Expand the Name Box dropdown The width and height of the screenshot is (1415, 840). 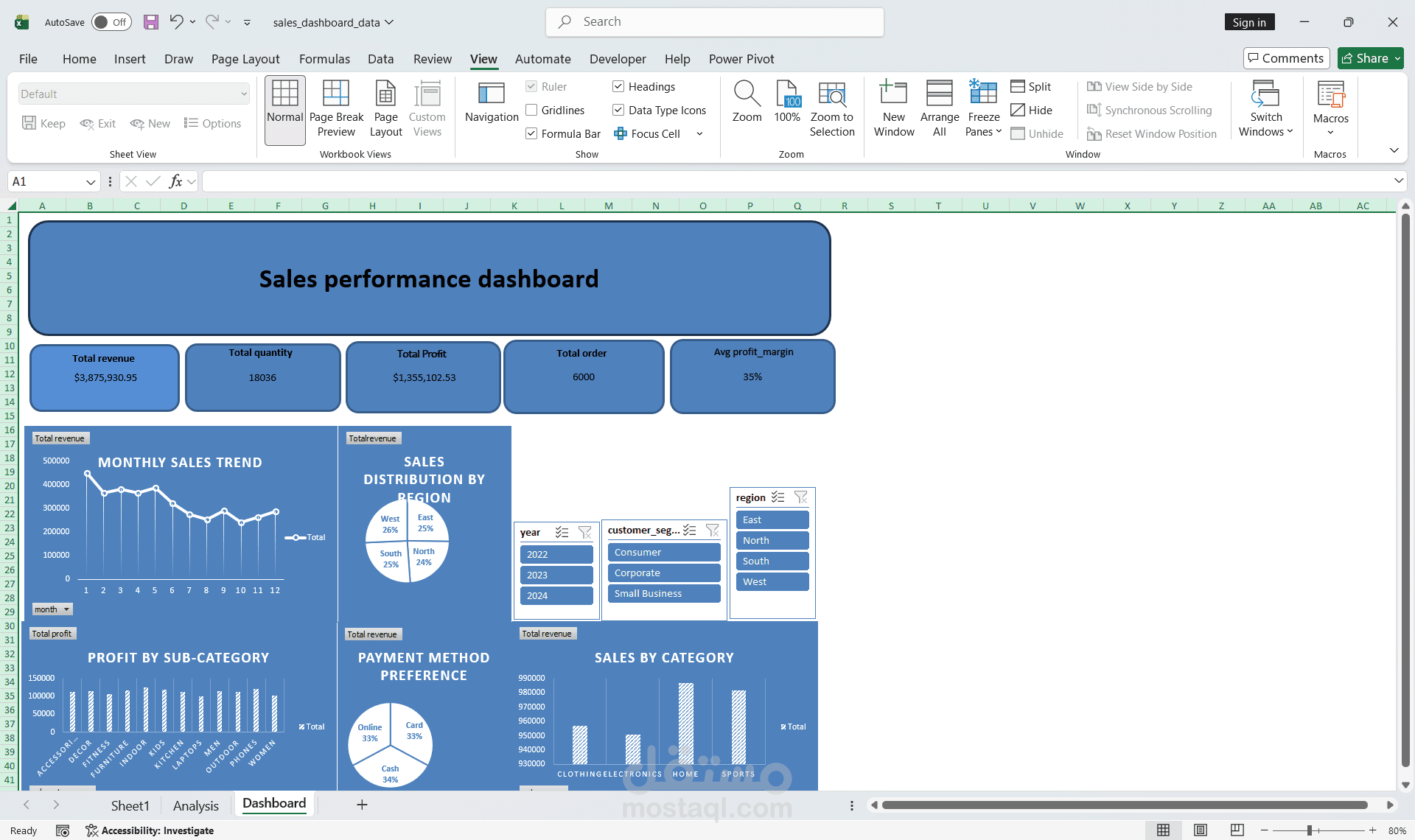[91, 182]
